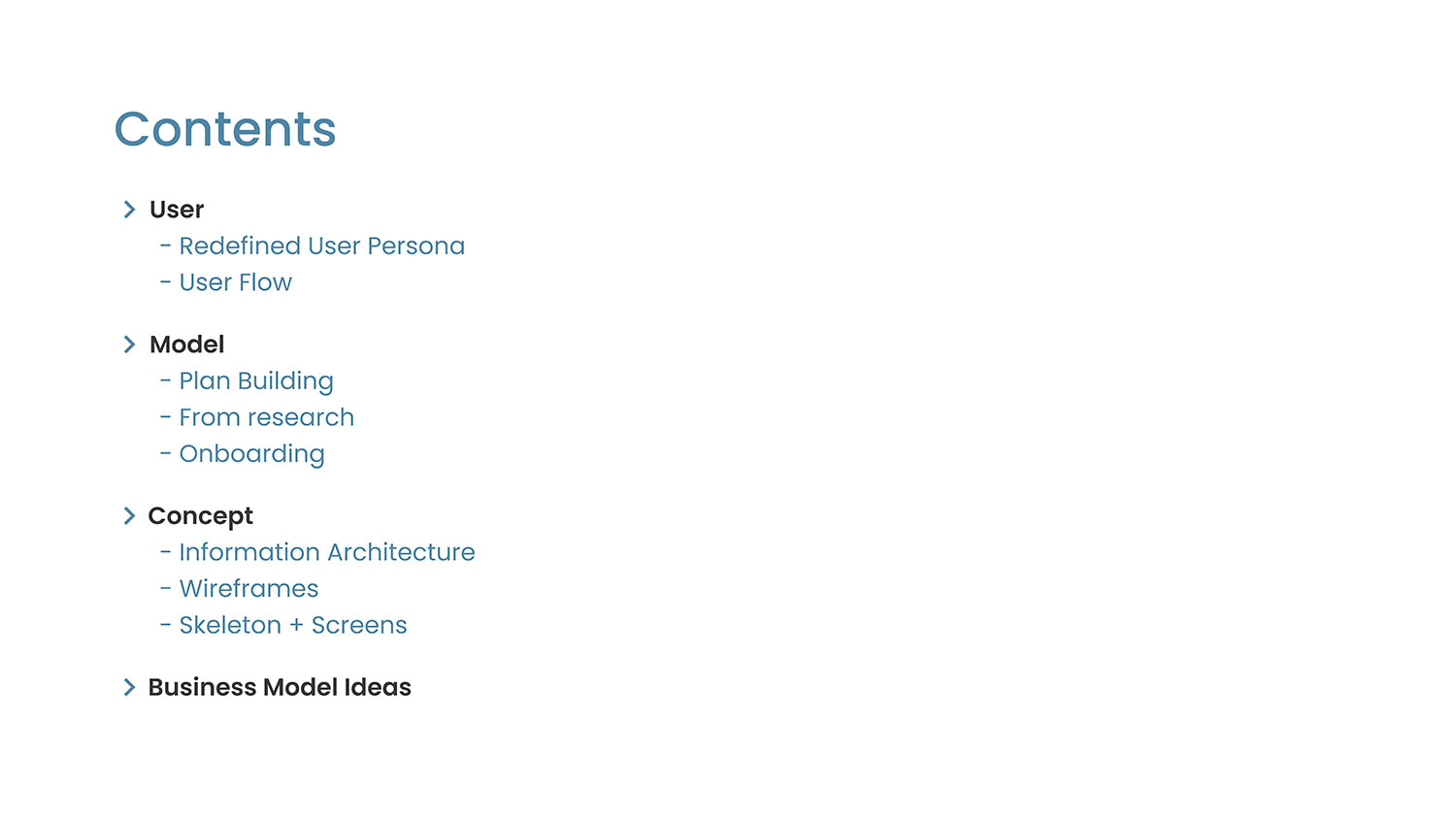Navigate to Information Architecture
1456x819 pixels.
327,552
